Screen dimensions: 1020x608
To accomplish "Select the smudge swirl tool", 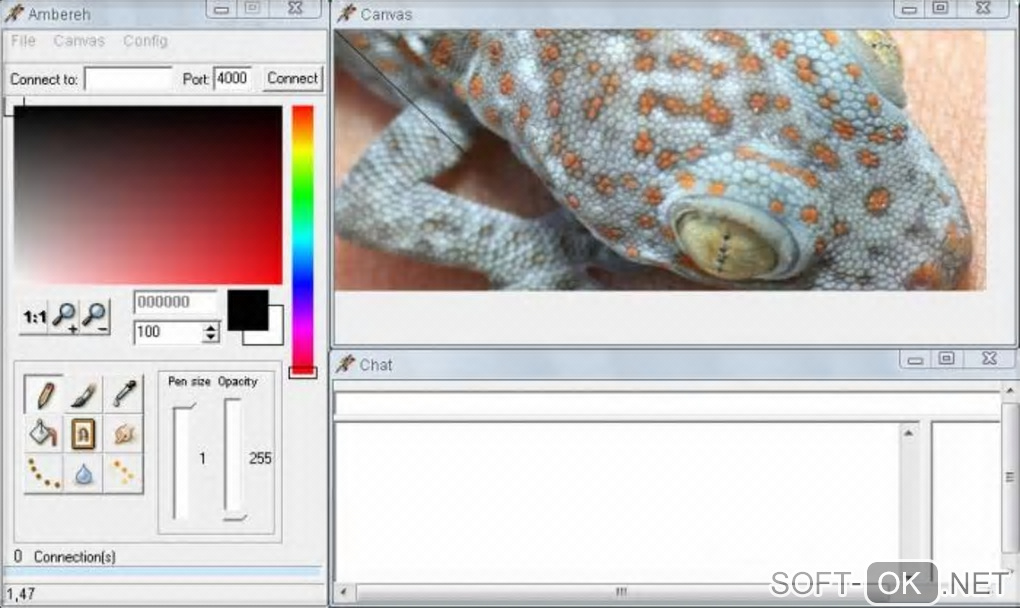I will tap(124, 434).
